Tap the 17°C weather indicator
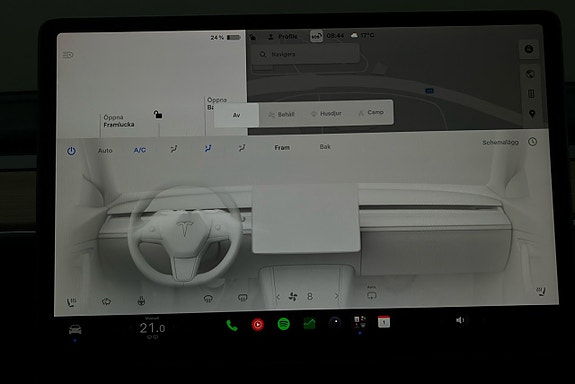Image resolution: width=575 pixels, height=384 pixels. click(362, 35)
